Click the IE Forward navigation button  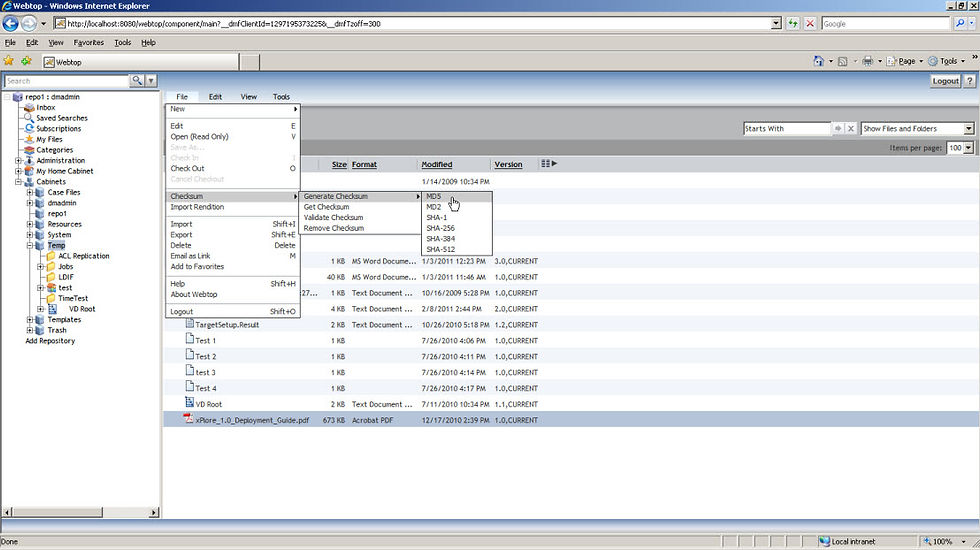click(29, 24)
